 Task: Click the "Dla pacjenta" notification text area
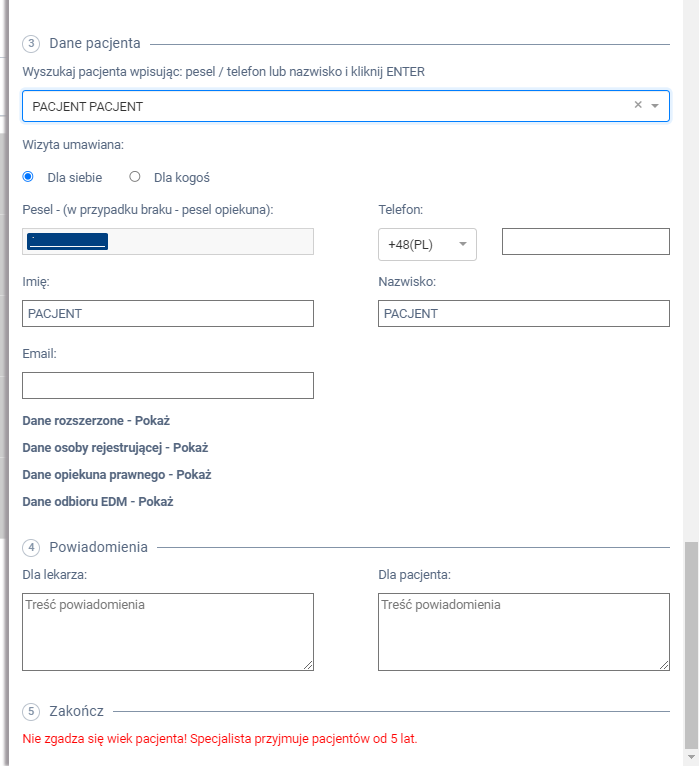[x=523, y=632]
